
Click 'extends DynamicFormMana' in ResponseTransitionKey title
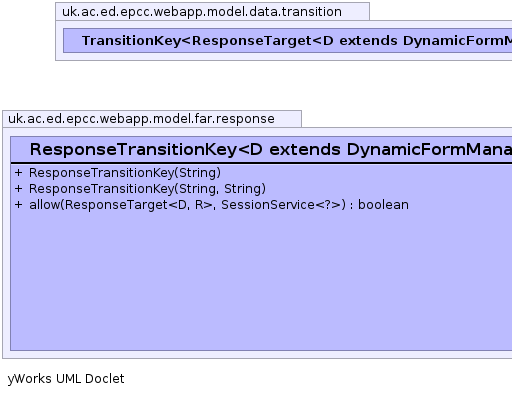[391, 149]
